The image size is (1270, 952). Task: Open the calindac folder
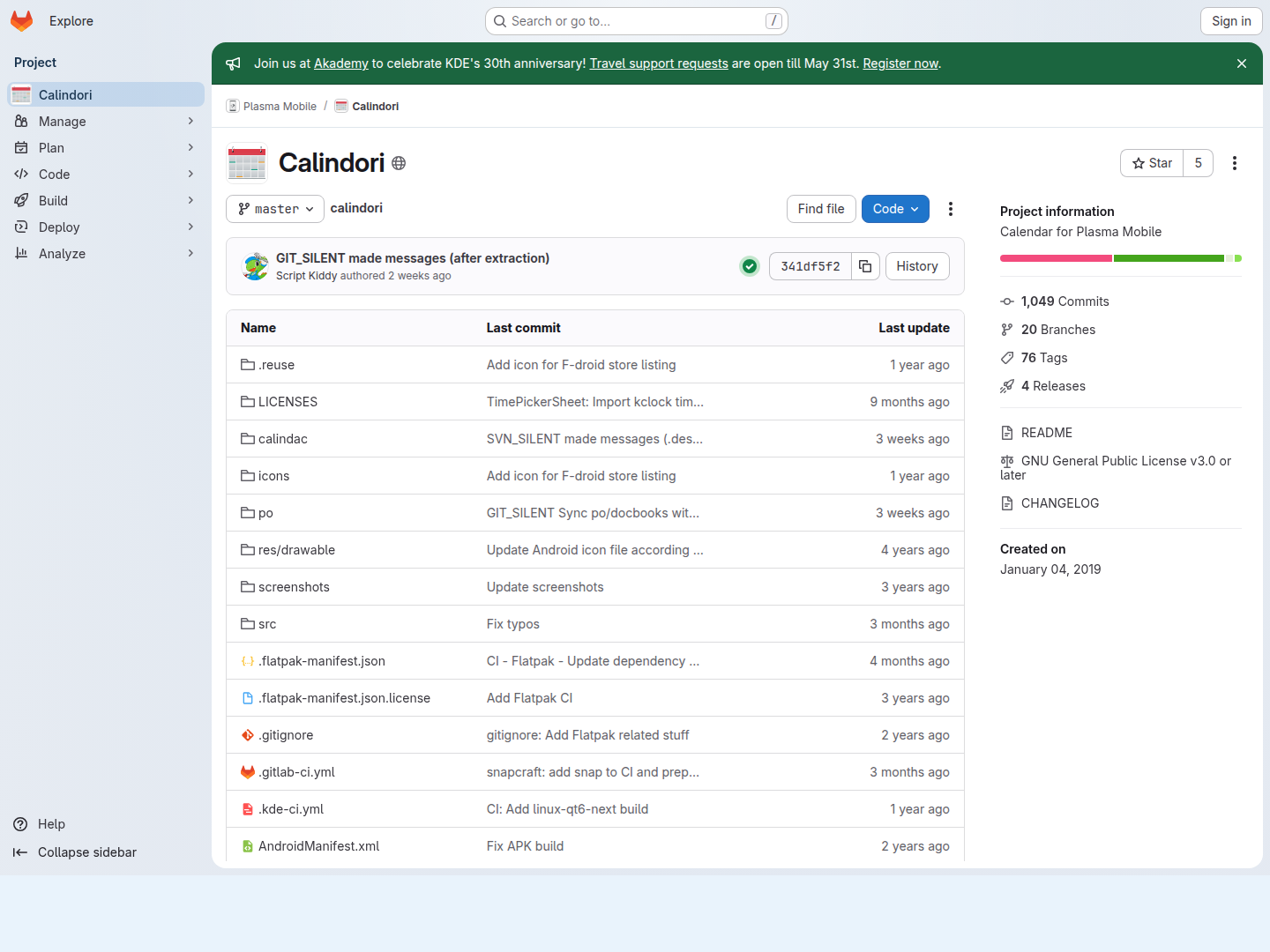tap(283, 439)
